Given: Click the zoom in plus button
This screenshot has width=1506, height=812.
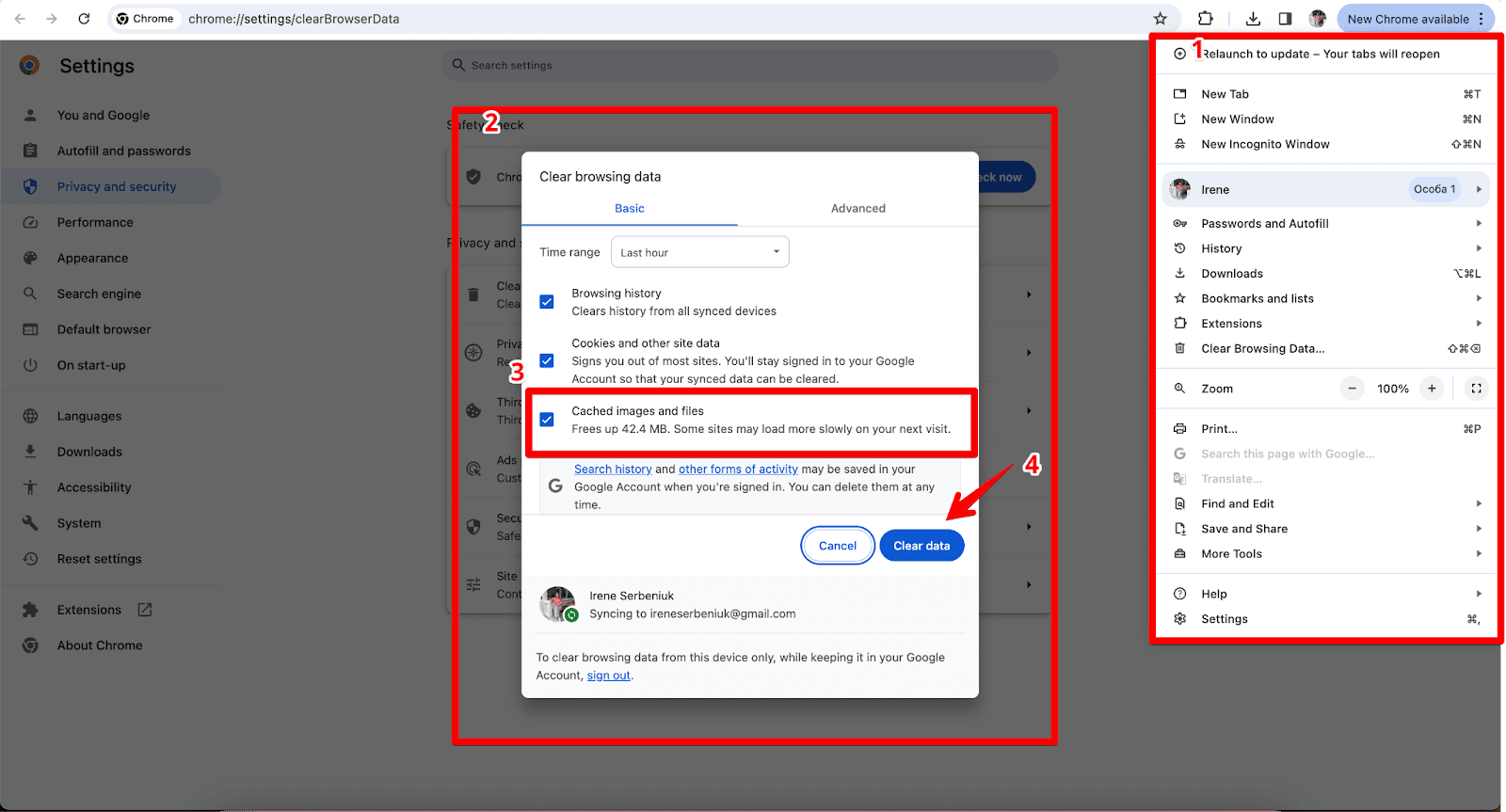Looking at the screenshot, I should coord(1432,389).
